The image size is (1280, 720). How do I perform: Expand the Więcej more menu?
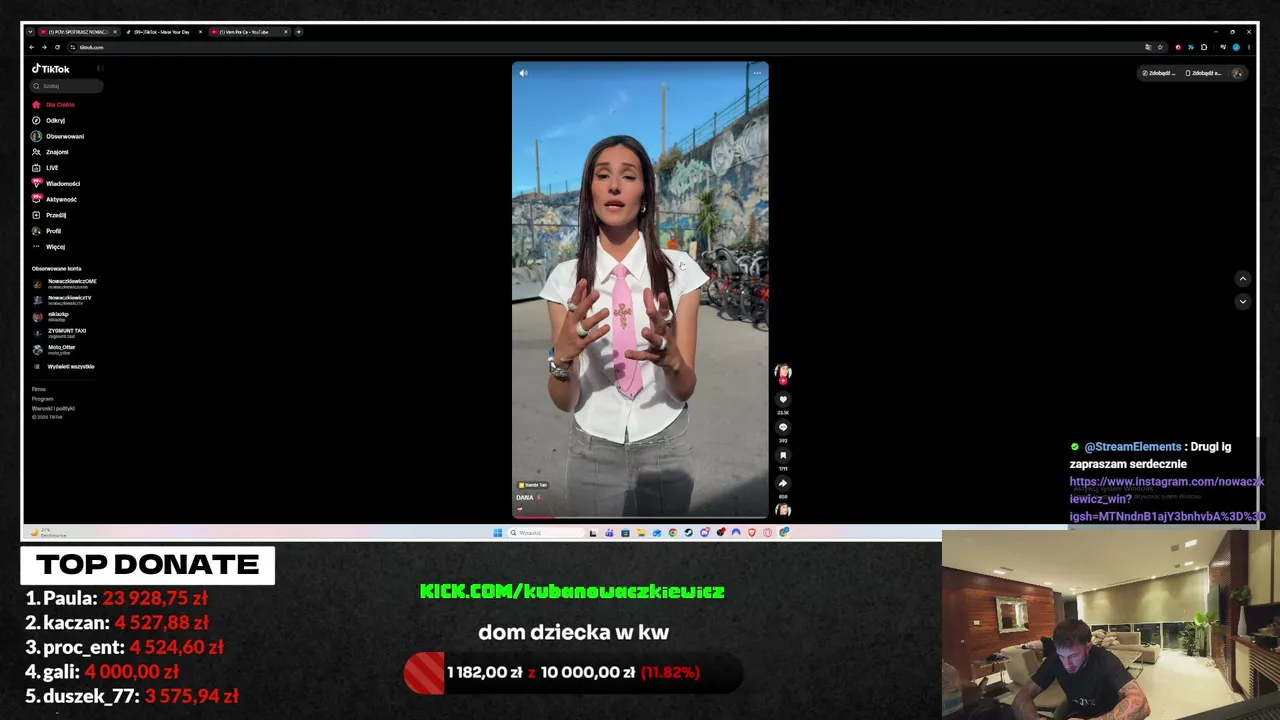point(48,247)
